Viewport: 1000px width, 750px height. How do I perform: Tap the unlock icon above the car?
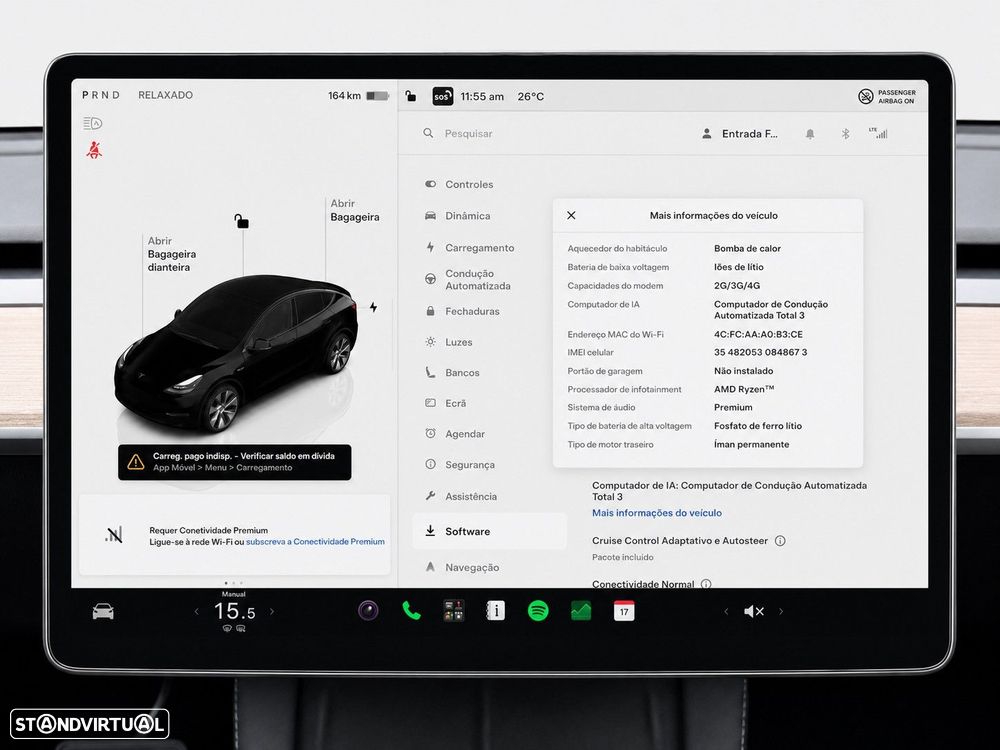point(241,221)
